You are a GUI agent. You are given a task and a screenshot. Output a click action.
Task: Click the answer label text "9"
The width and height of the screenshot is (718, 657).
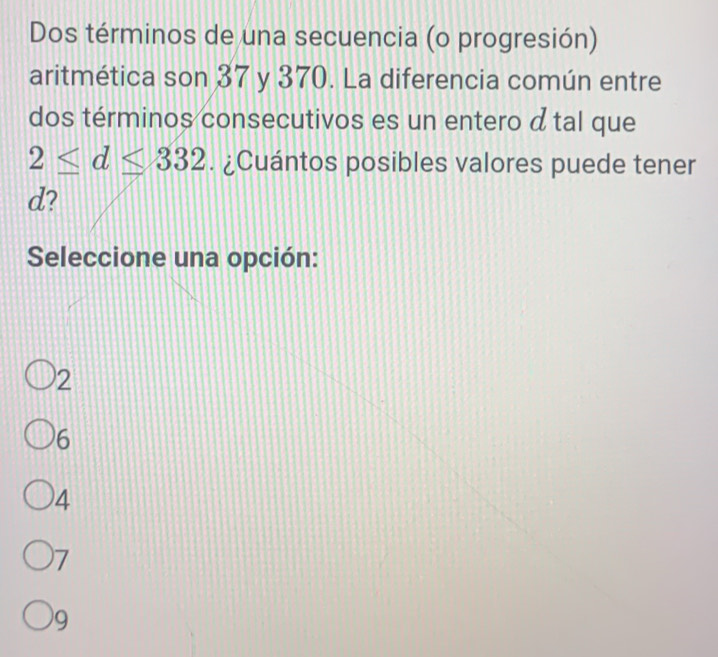pyautogui.click(x=64, y=608)
